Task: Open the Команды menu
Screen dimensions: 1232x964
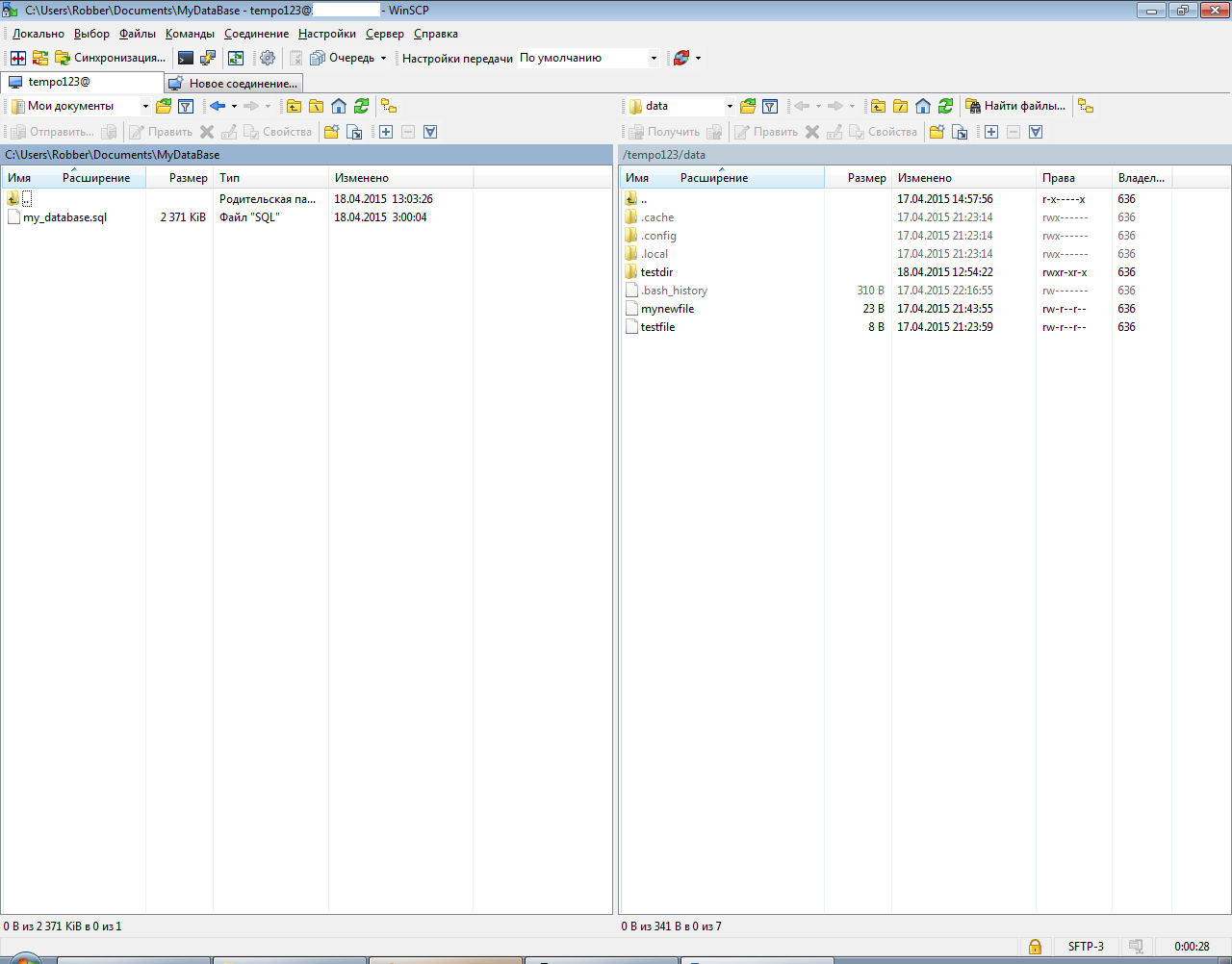Action: [x=190, y=34]
